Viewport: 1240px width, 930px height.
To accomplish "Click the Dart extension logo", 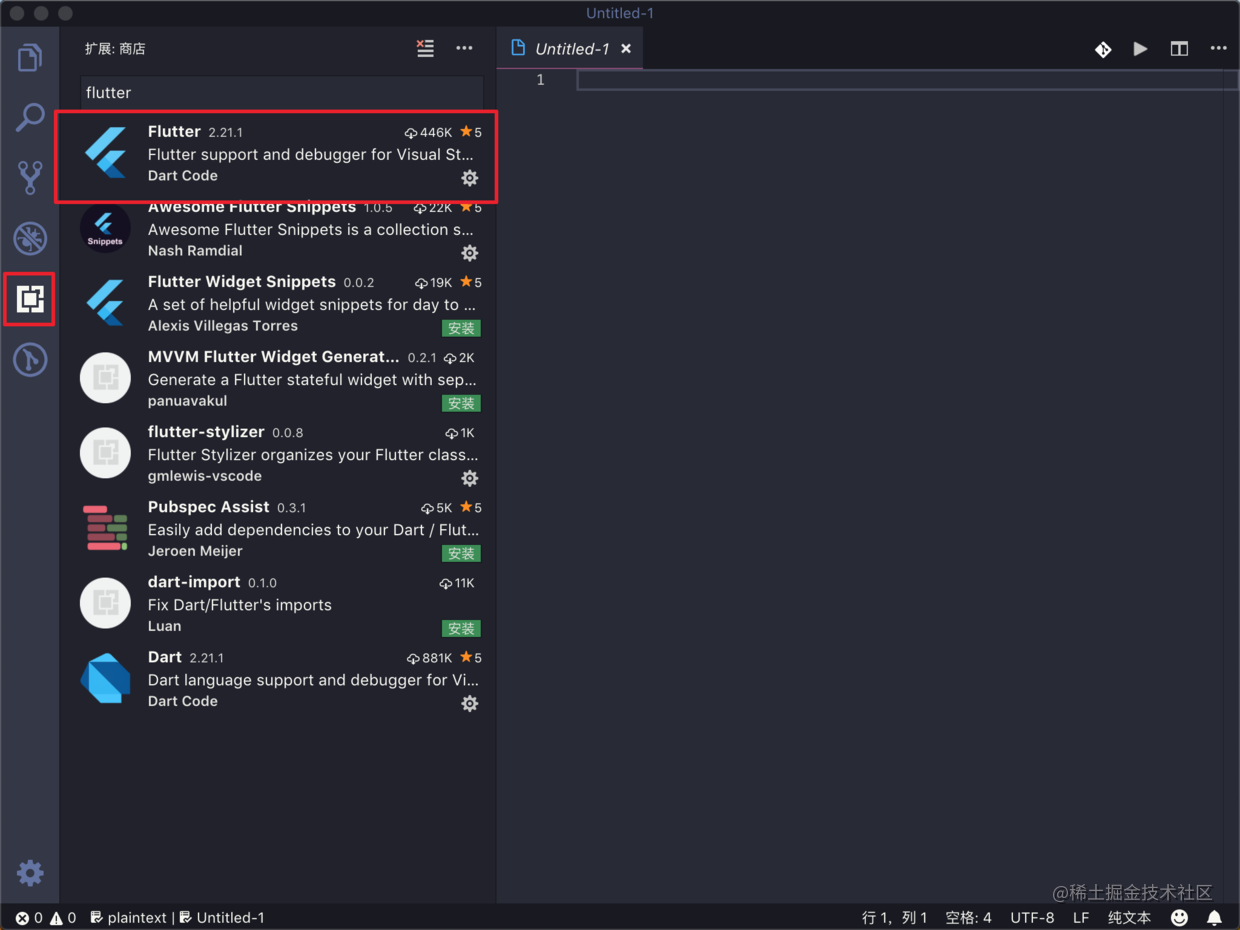I will click(106, 678).
